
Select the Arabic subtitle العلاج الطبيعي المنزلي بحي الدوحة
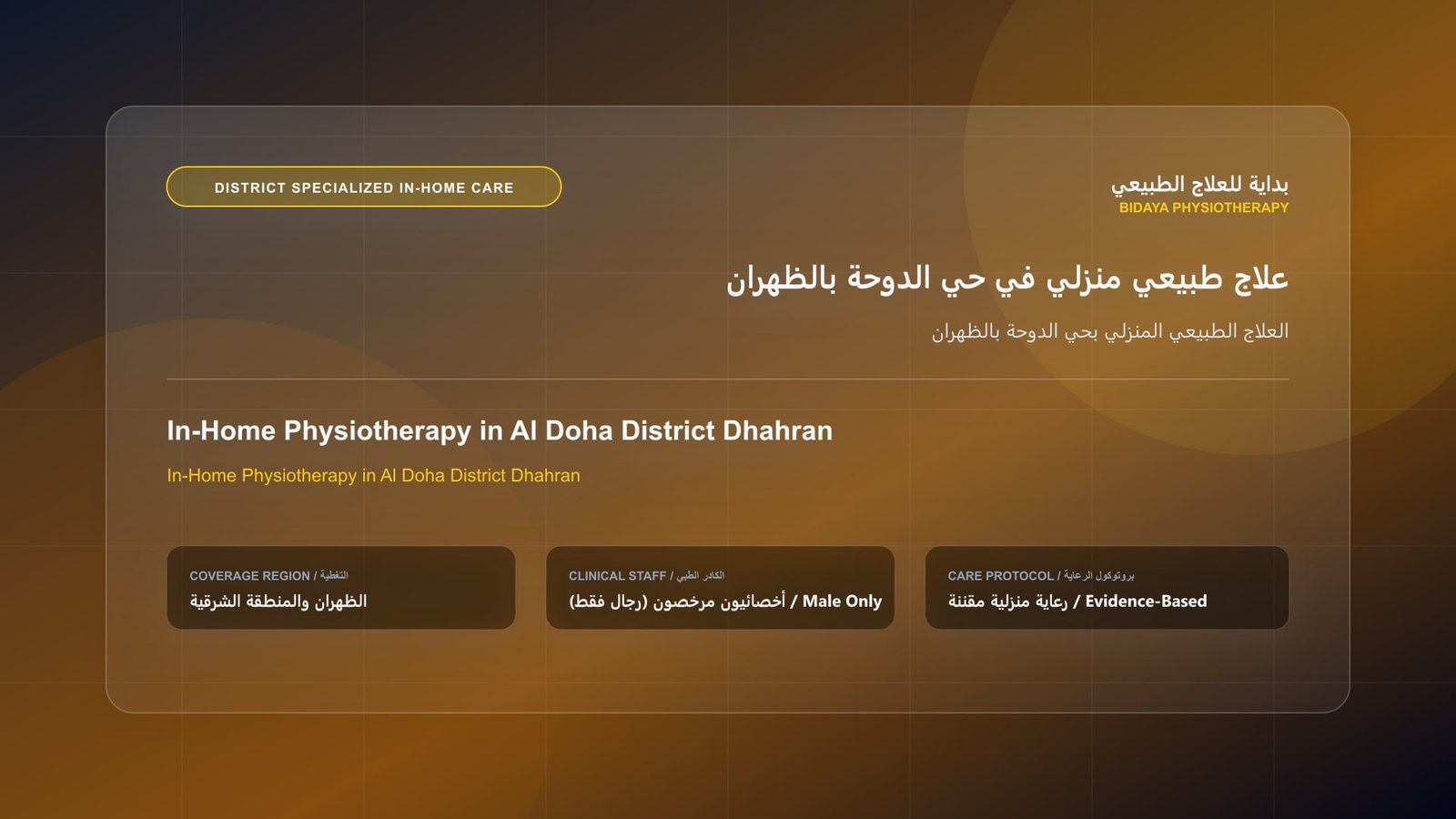1110,331
